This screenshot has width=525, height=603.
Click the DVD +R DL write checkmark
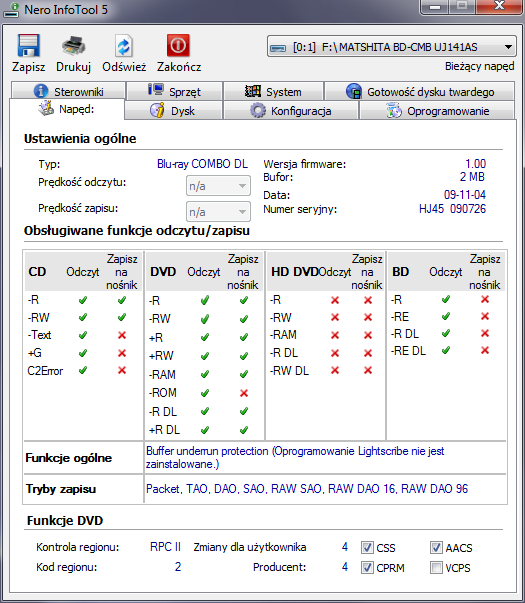point(244,430)
